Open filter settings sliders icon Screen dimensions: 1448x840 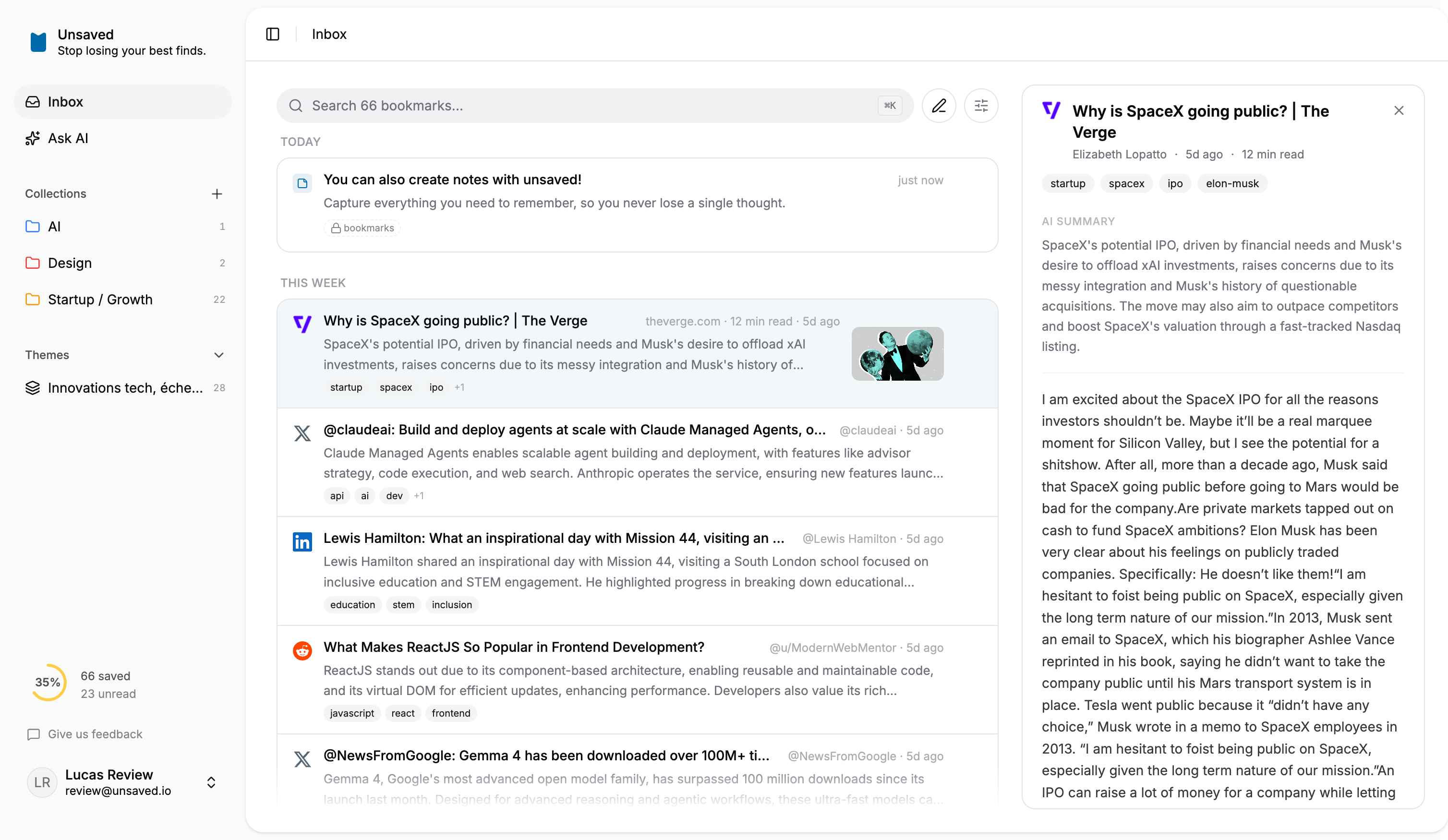coord(981,106)
